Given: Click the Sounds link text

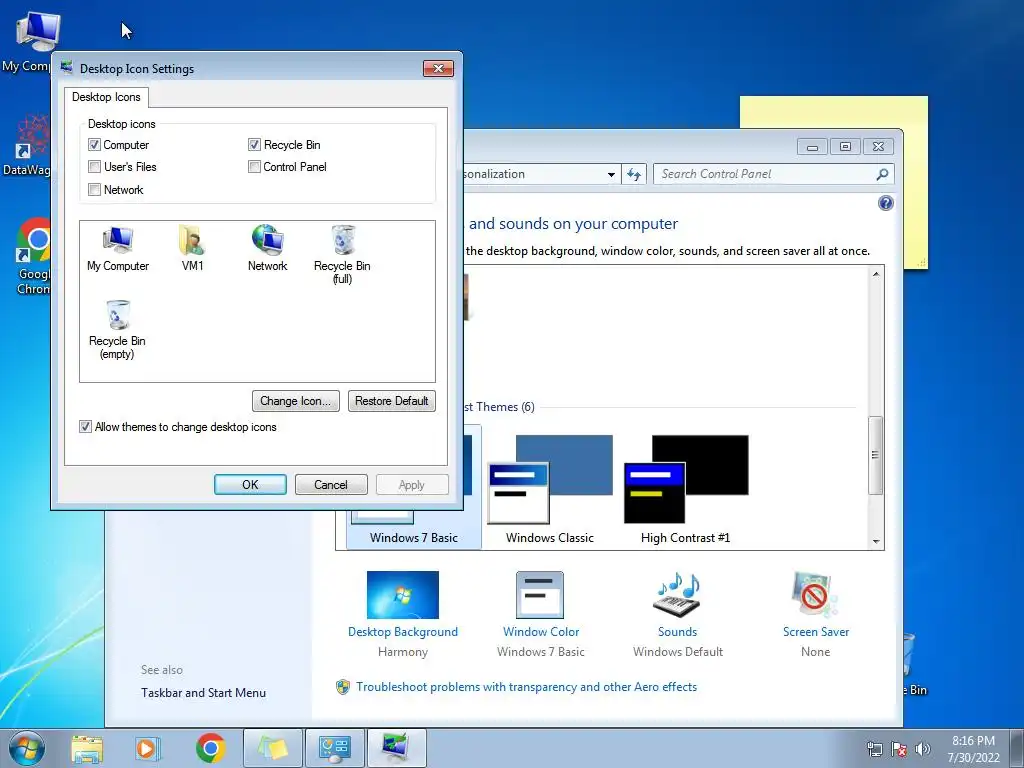Looking at the screenshot, I should click(677, 632).
